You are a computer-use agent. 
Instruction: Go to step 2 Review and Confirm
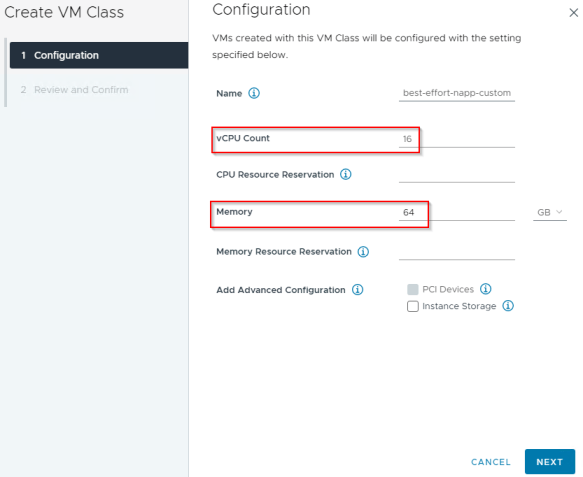pyautogui.click(x=75, y=90)
